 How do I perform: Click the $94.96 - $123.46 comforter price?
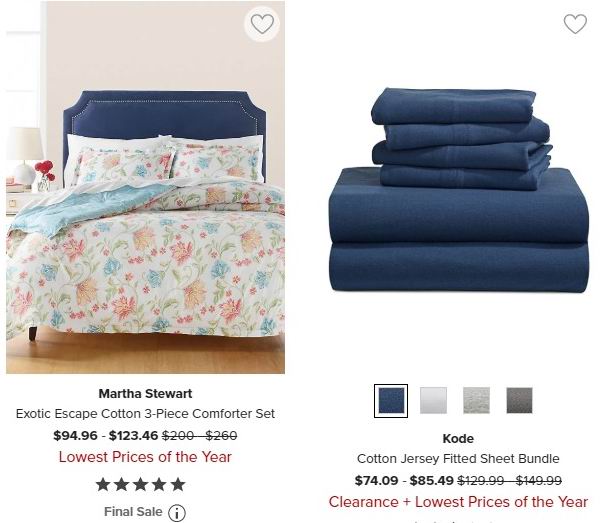(x=106, y=435)
